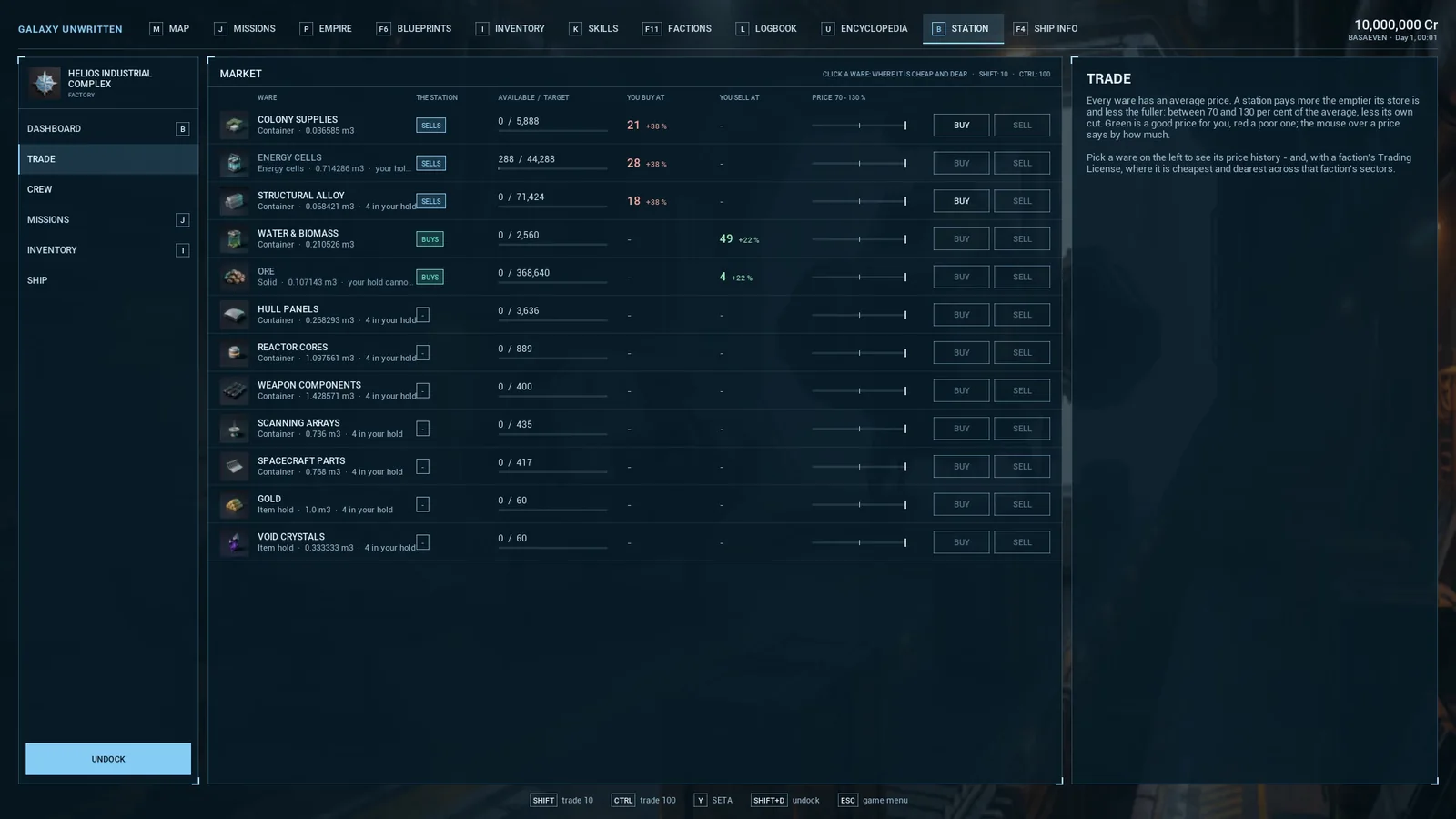The width and height of the screenshot is (1456, 819).
Task: Select Ship in the station sidebar
Action: tap(108, 280)
